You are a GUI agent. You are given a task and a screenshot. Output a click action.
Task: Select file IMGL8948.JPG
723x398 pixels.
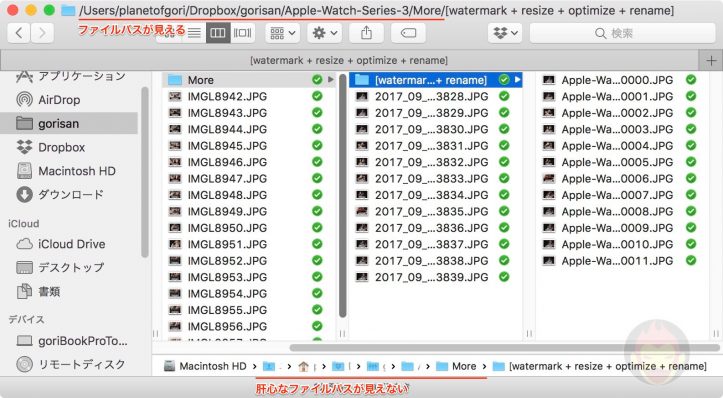coord(249,195)
